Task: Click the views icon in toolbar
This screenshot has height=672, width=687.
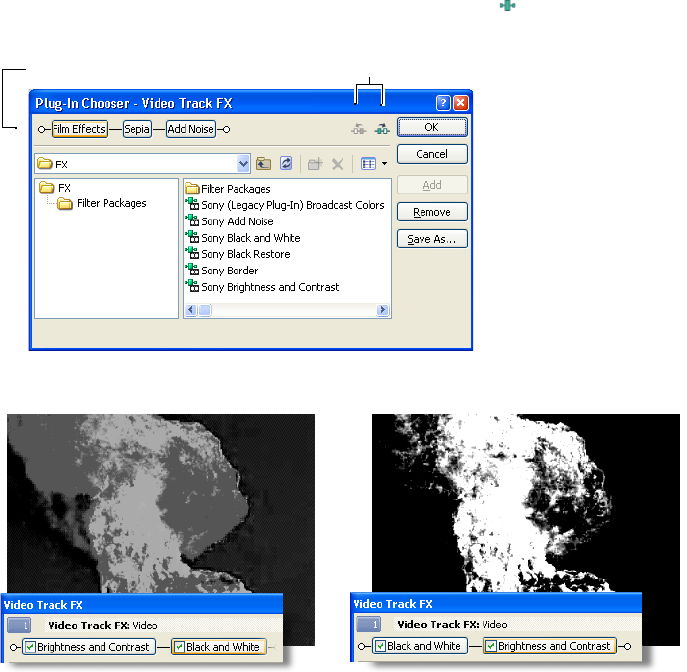Action: (368, 164)
